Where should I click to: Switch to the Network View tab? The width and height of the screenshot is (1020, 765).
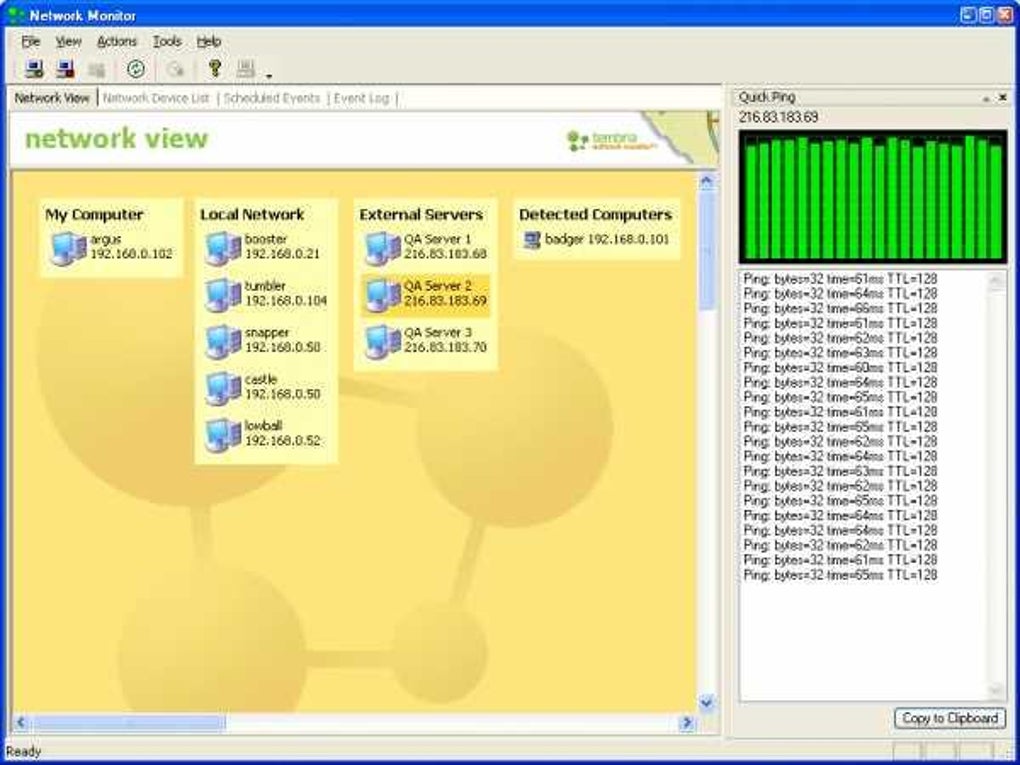coord(52,98)
